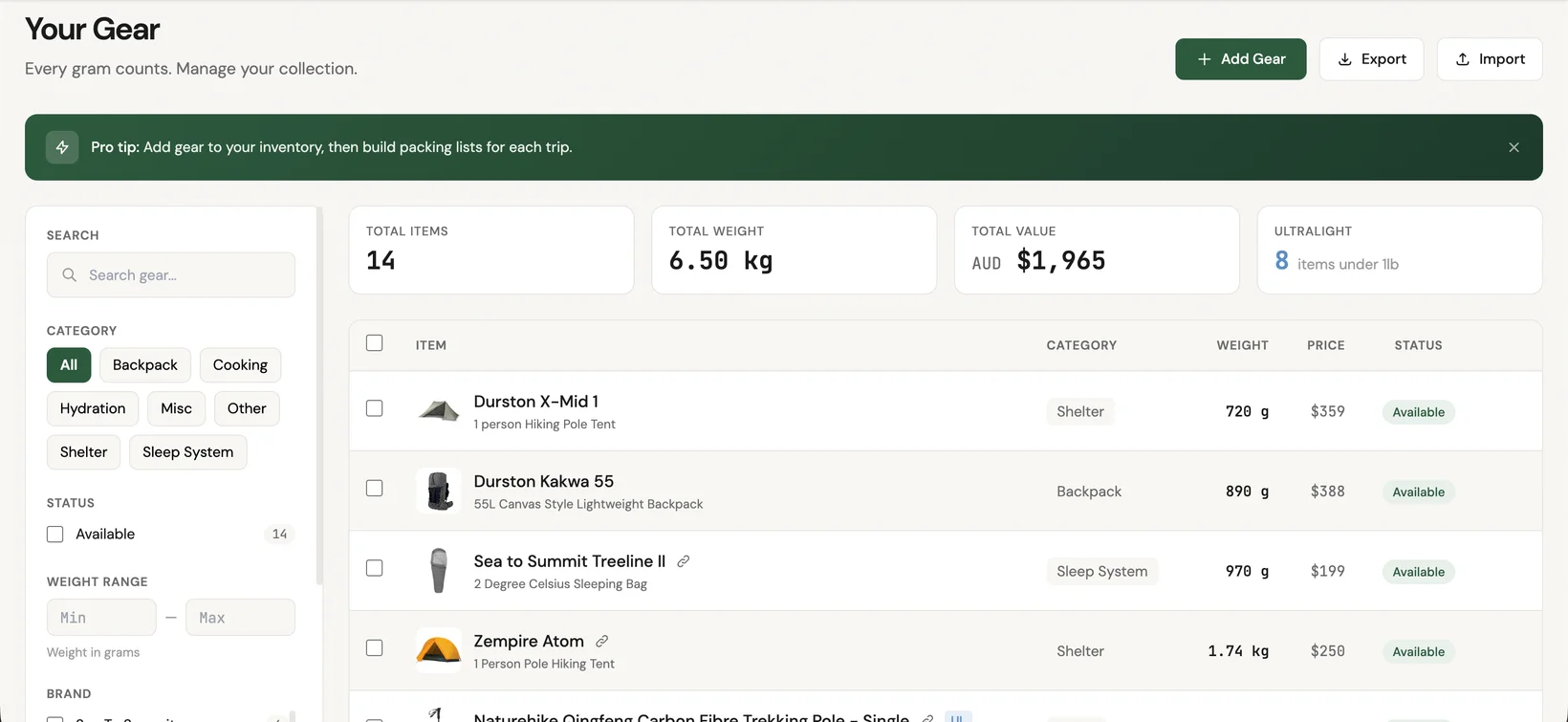Click the Import button
Viewport: 1568px width, 722px height.
[x=1489, y=59]
